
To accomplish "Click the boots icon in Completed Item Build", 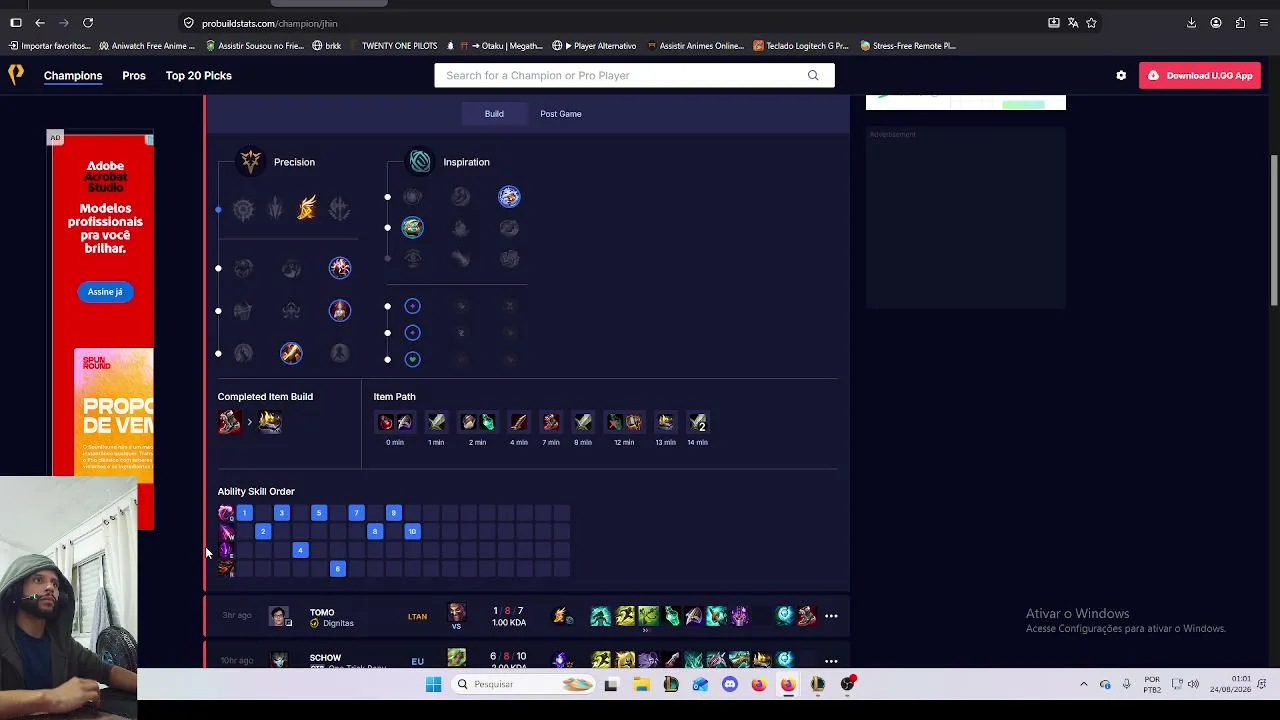I will [230, 422].
